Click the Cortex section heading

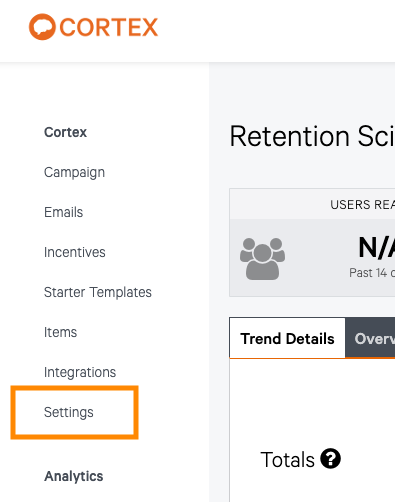[x=65, y=132]
